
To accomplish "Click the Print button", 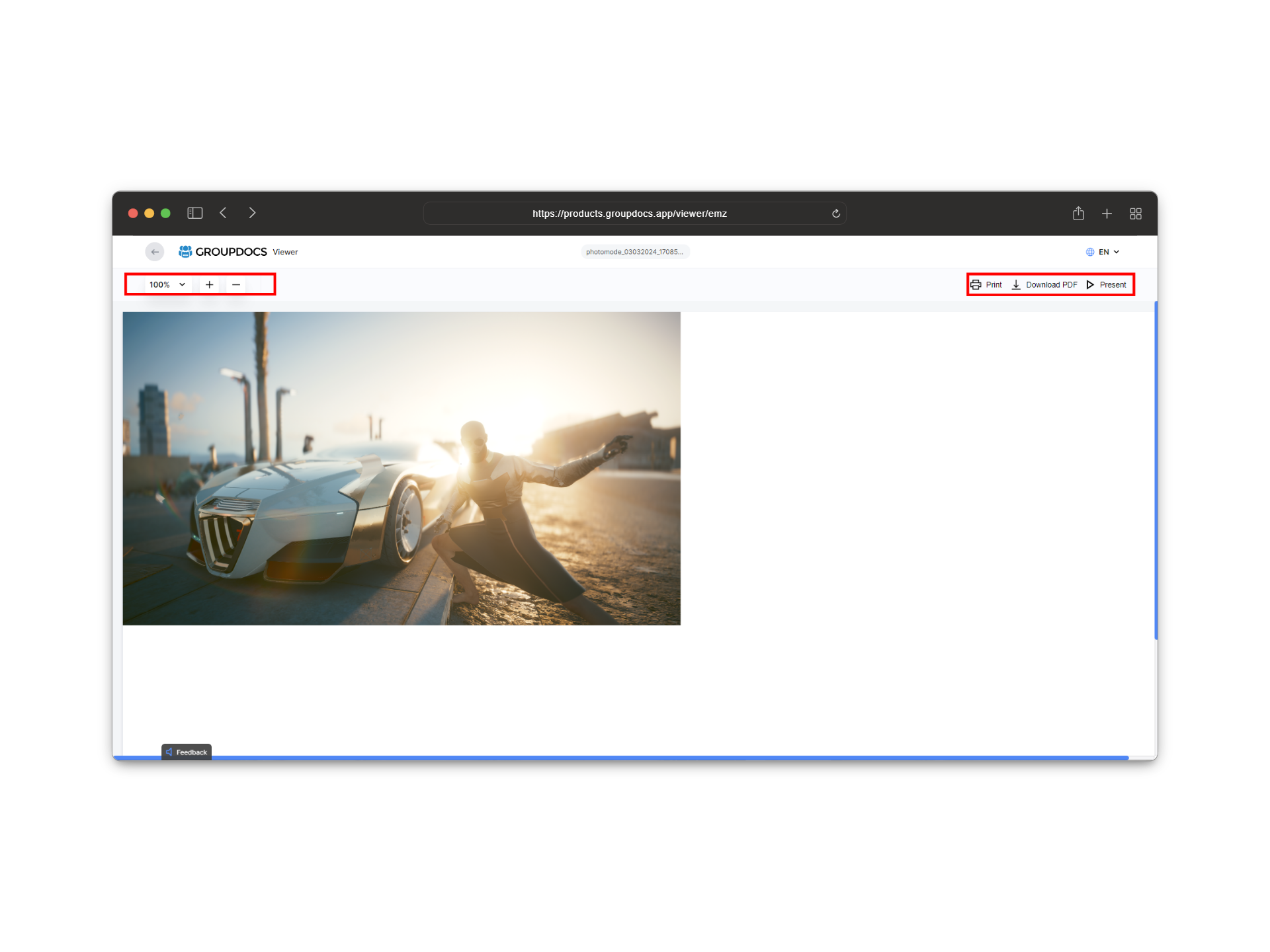I will (986, 285).
